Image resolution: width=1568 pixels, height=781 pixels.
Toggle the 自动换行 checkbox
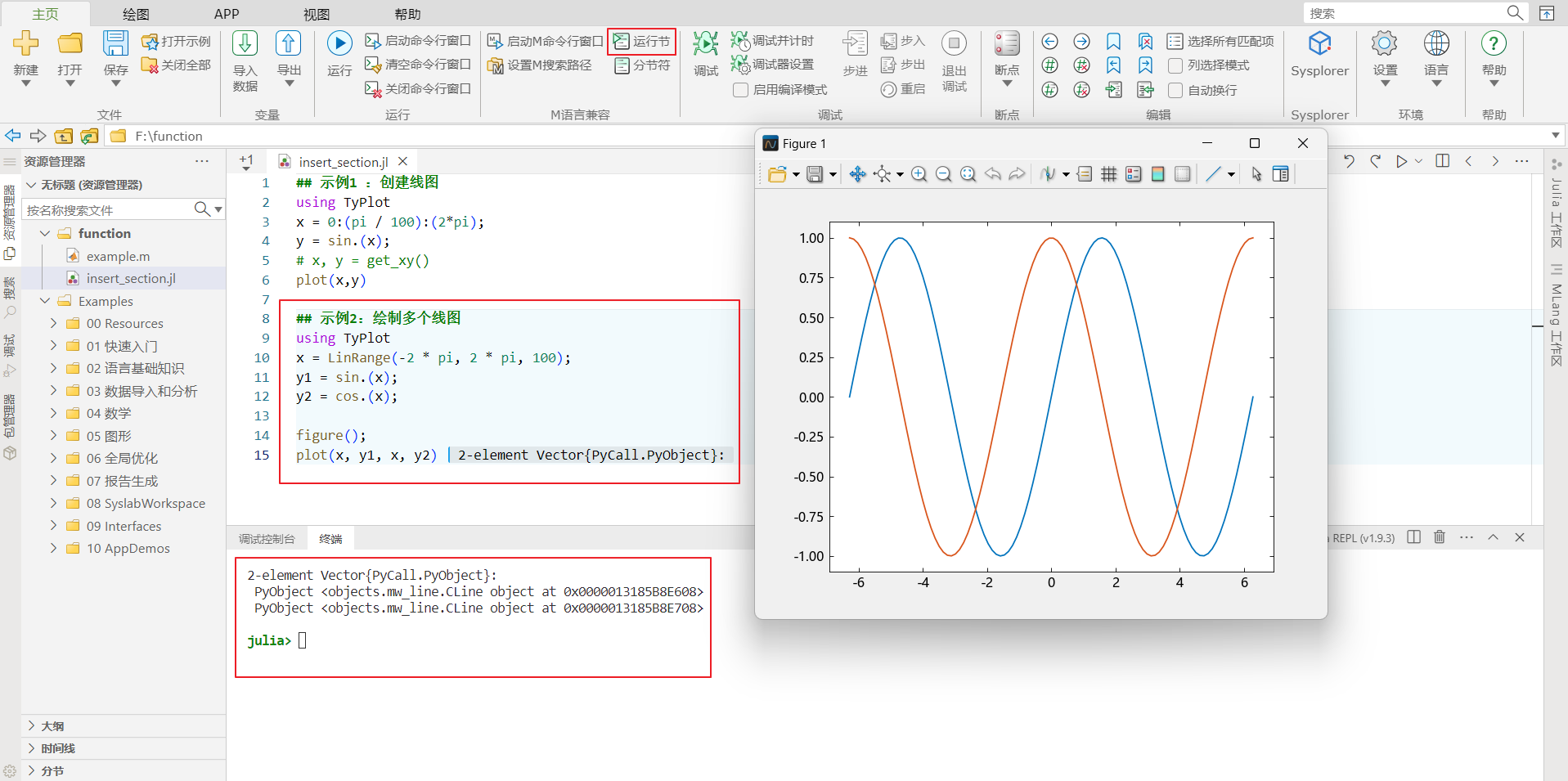1175,90
